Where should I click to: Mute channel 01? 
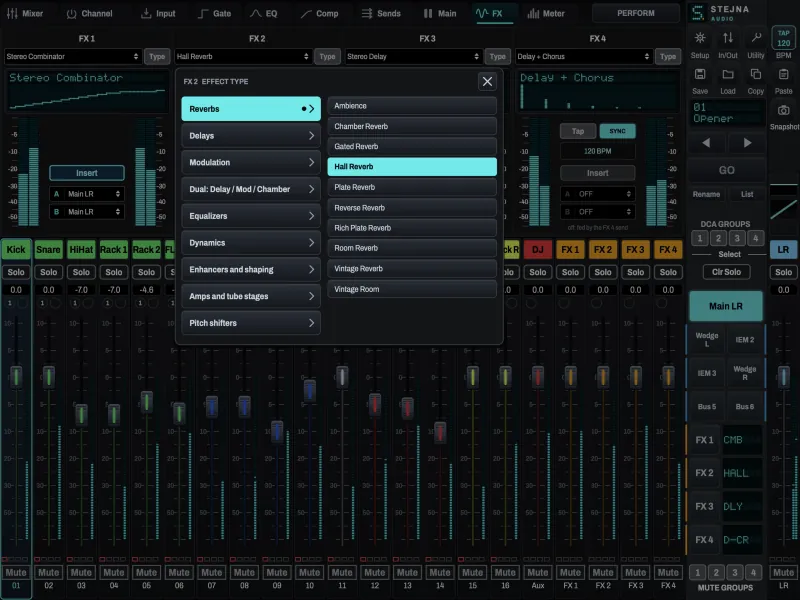[x=16, y=572]
